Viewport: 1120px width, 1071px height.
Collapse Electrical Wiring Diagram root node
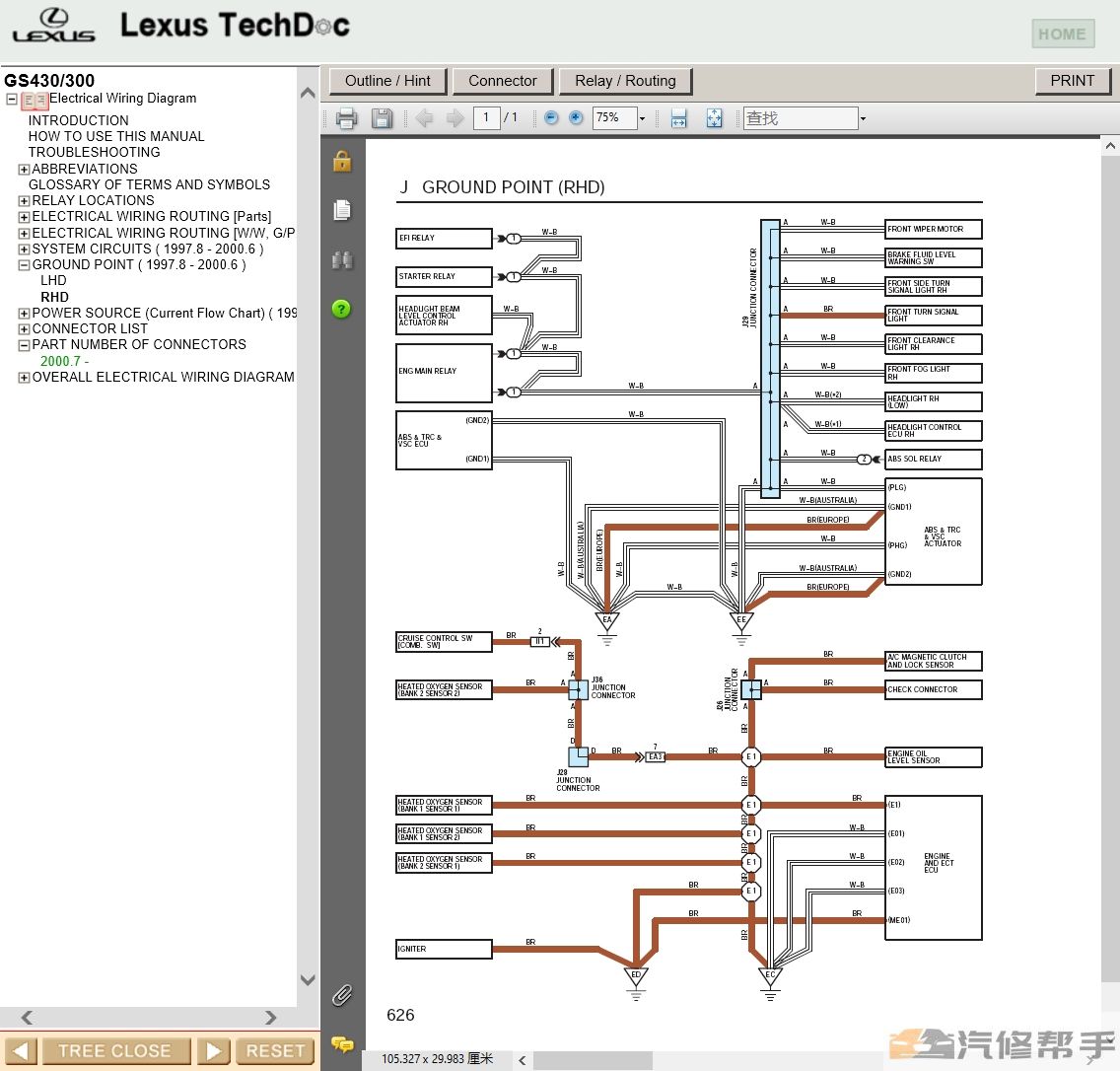[12, 100]
